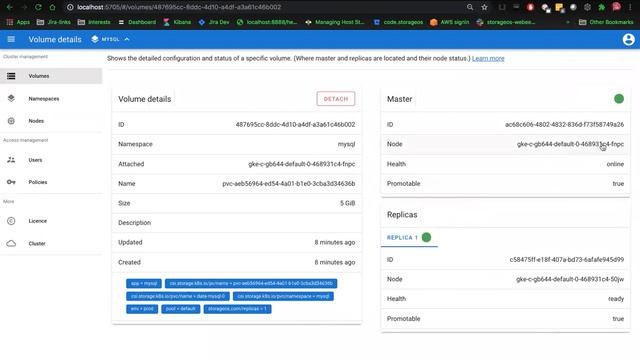Image resolution: width=640 pixels, height=360 pixels.
Task: Click the Replica Health value ready
Action: tap(616, 299)
